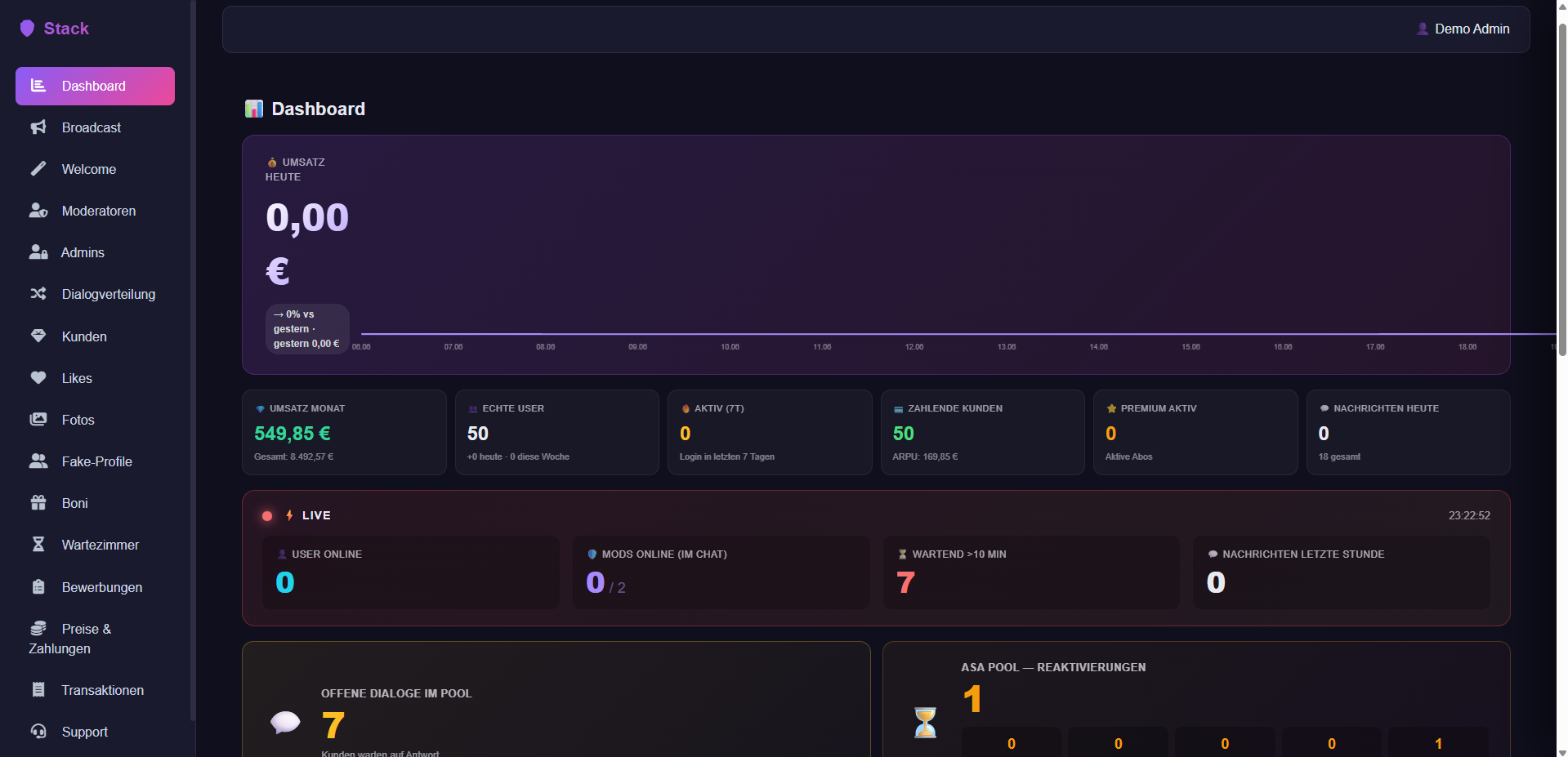Click the ASA Pool — Reaktivierungen heading
Image resolution: width=1568 pixels, height=757 pixels.
click(1053, 667)
